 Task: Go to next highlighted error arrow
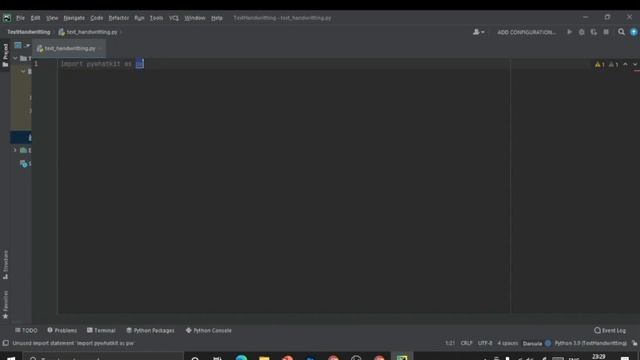(635, 64)
